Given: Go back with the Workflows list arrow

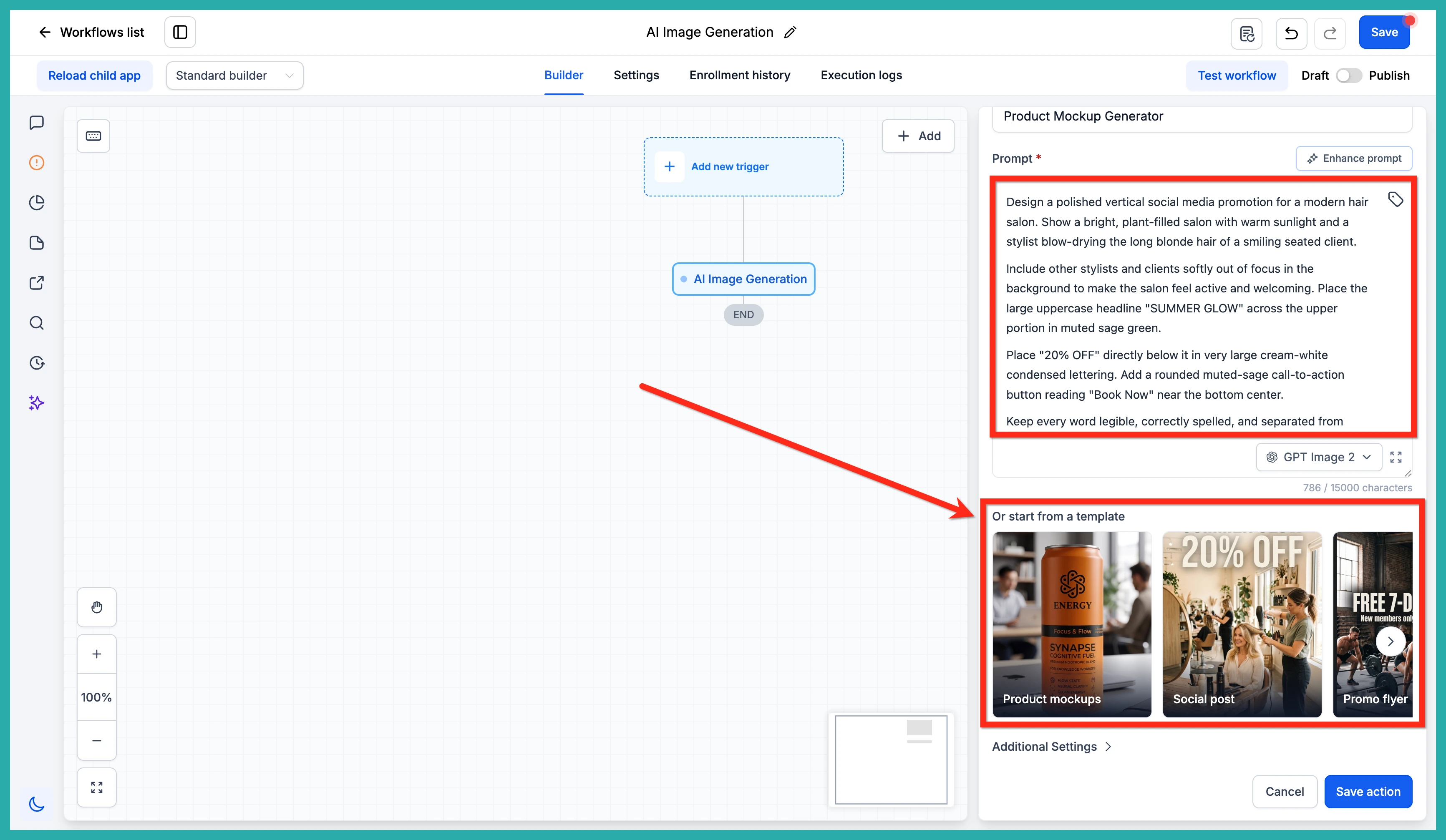Looking at the screenshot, I should tap(45, 32).
